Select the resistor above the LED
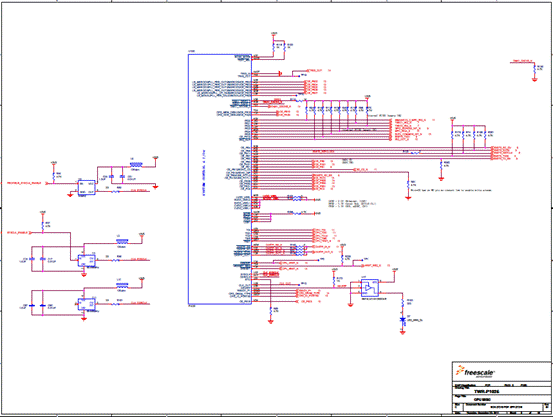The image size is (553, 417). 402,303
